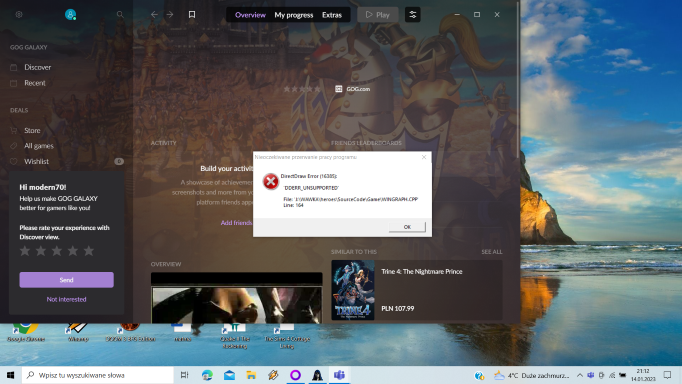Open Microsoft Teams from the taskbar
The width and height of the screenshot is (682, 384).
pyautogui.click(x=339, y=375)
